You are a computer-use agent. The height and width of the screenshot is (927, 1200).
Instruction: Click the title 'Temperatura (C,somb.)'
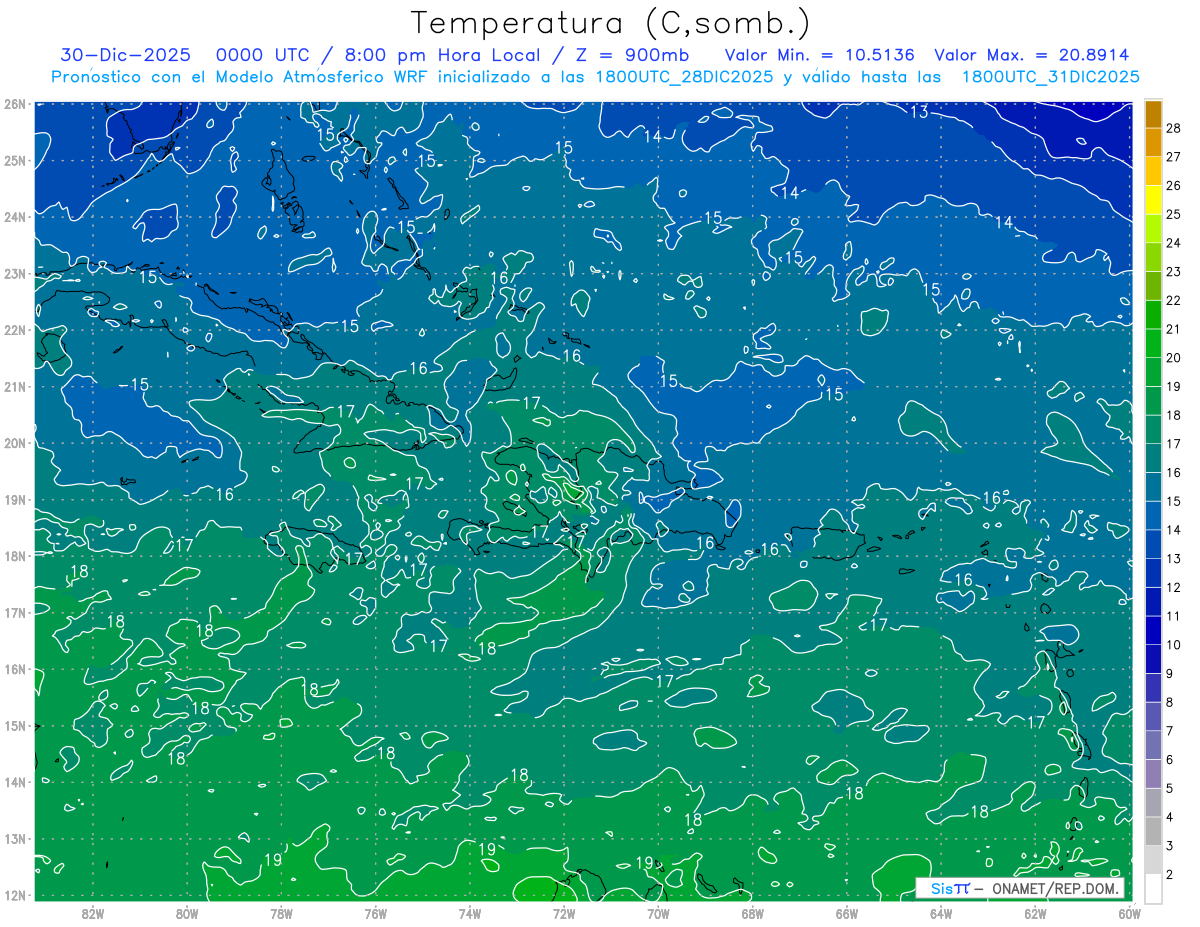click(610, 23)
